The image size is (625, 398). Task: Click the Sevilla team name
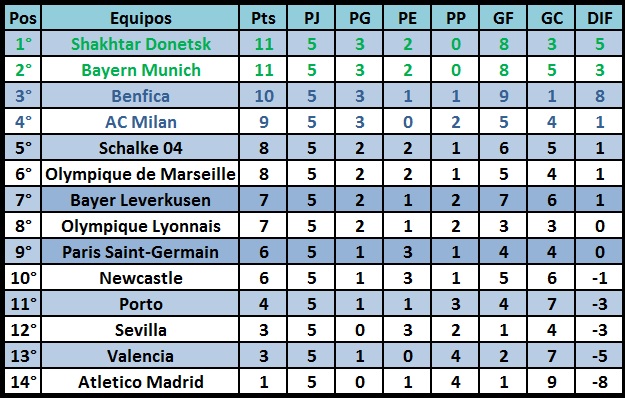coord(140,330)
